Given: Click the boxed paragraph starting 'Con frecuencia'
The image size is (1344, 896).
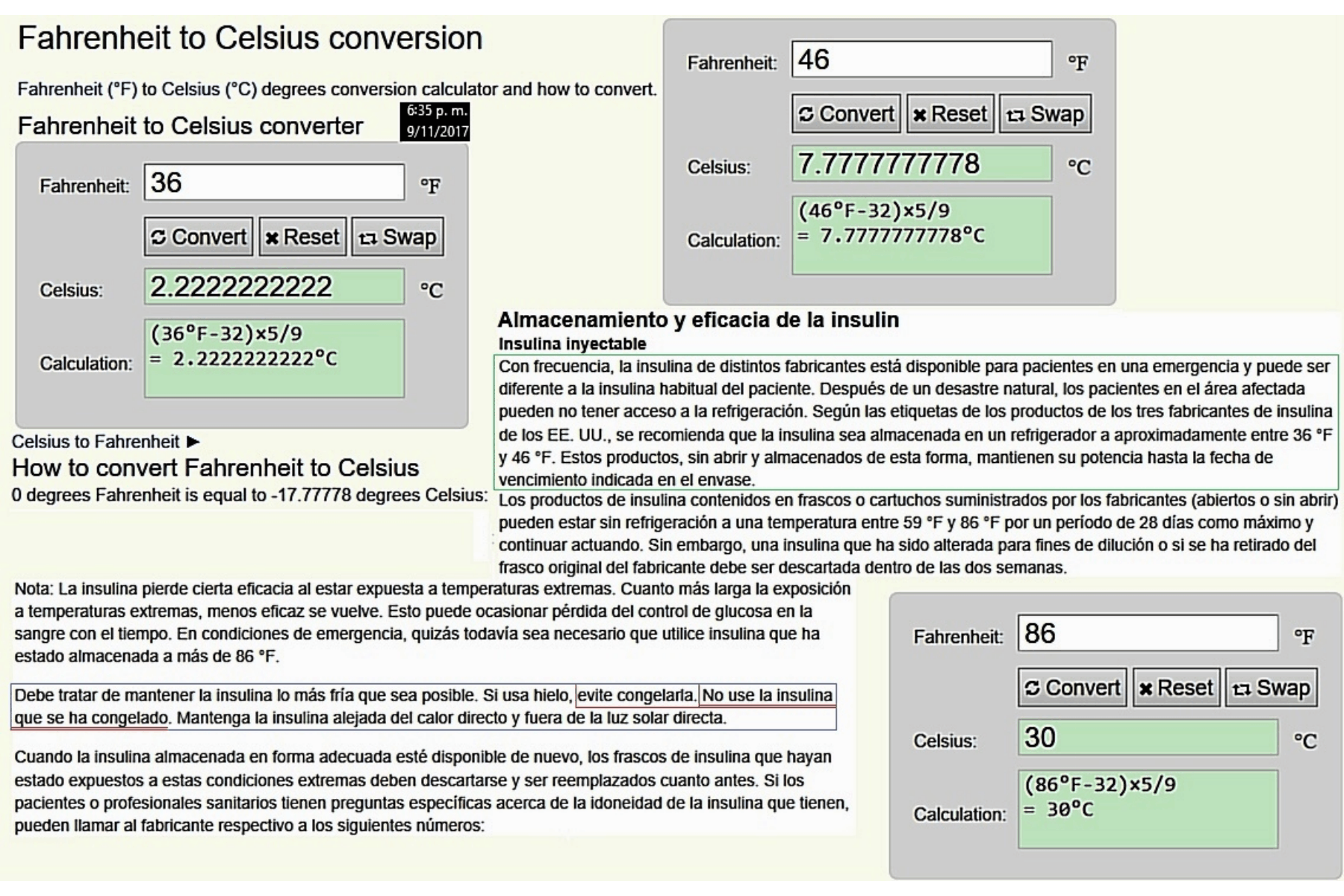Looking at the screenshot, I should (x=916, y=423).
